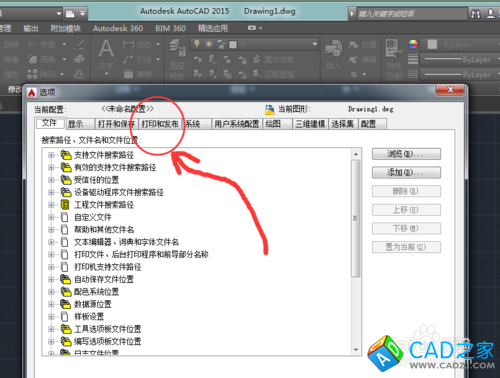This screenshot has width=500, height=378.
Task: Open the 打开和保存 tab
Action: tap(116, 124)
